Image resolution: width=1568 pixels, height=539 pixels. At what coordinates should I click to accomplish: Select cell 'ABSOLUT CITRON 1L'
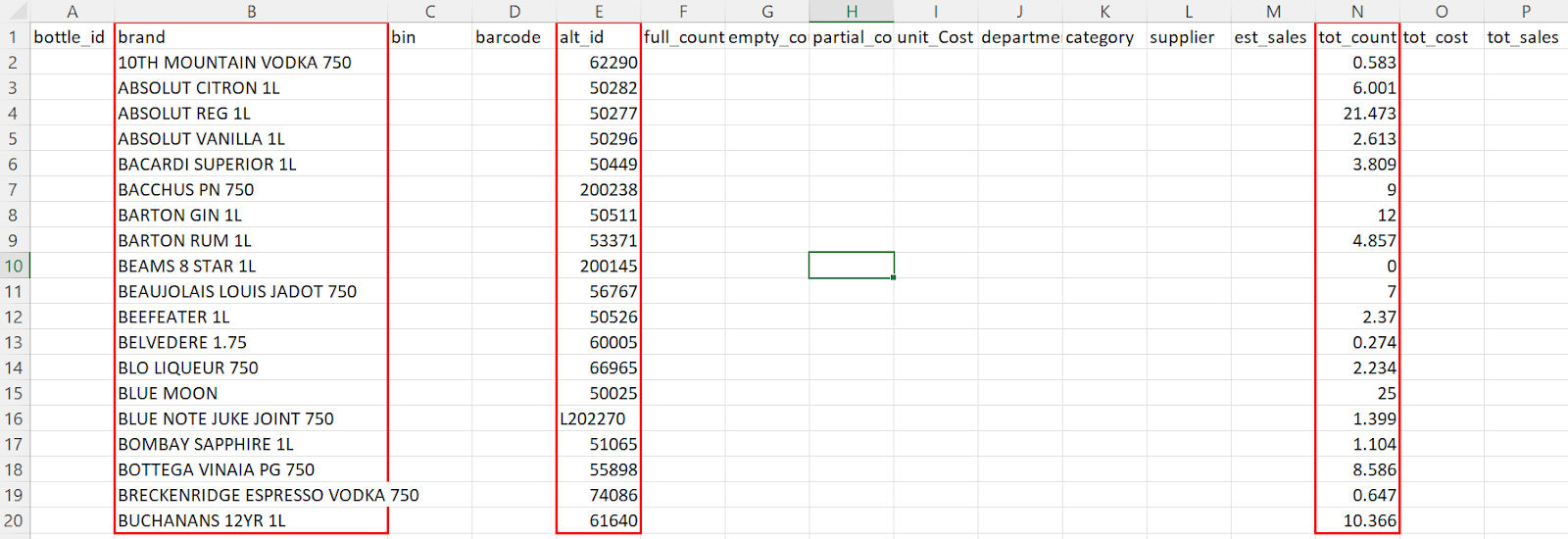251,87
